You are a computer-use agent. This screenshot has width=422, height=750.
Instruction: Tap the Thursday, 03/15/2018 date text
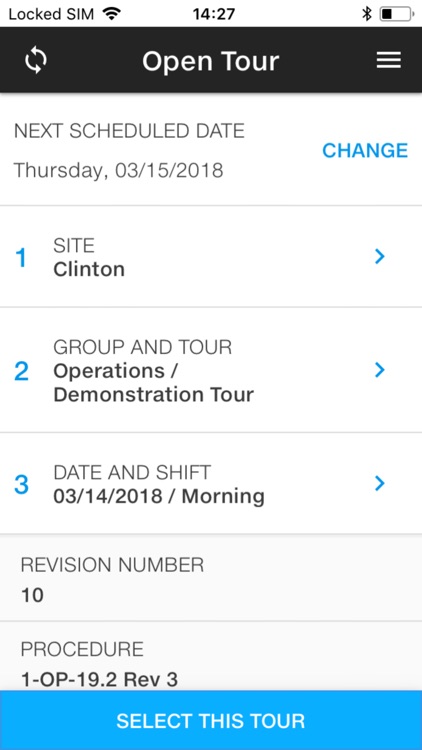coord(118,170)
